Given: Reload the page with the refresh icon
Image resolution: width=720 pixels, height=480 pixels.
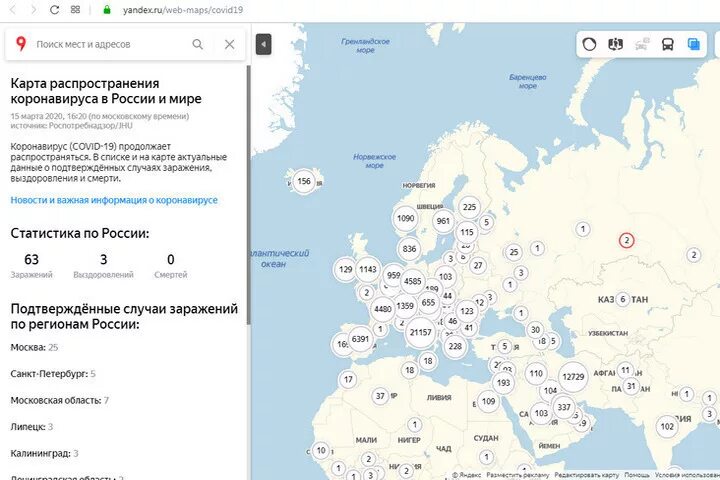Looking at the screenshot, I should (54, 10).
